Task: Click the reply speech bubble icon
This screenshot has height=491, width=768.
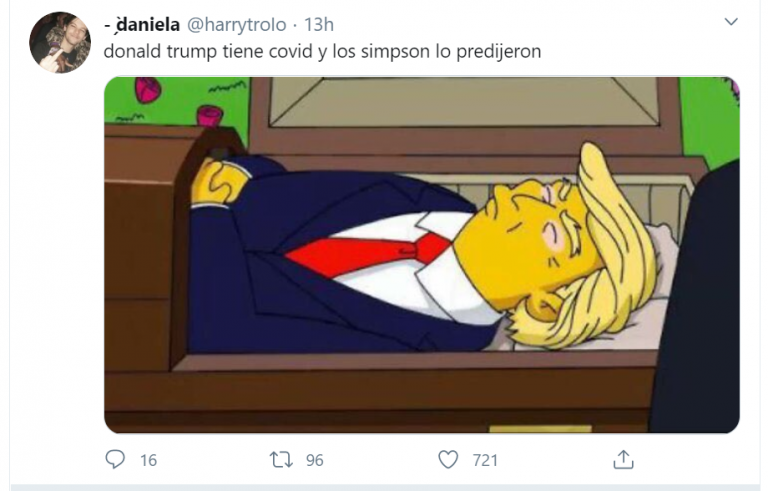Action: click(115, 460)
